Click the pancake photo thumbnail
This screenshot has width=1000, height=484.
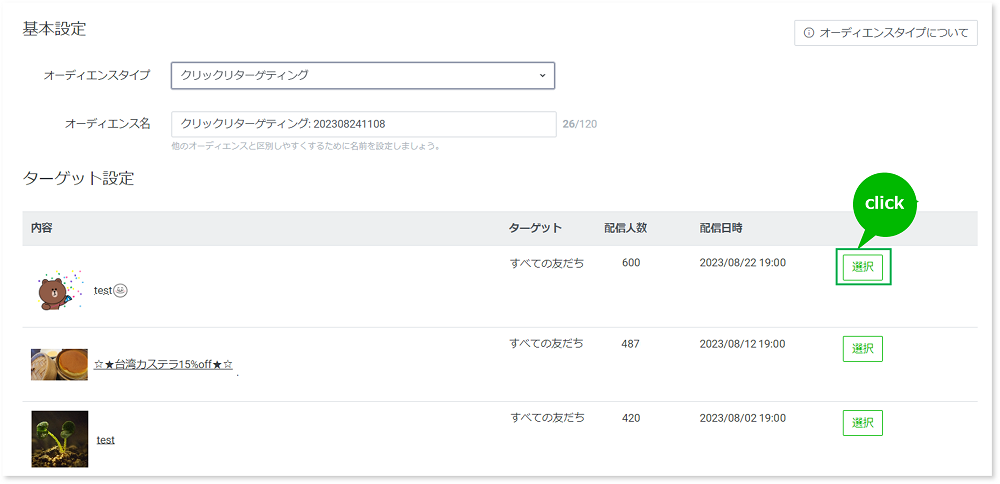[x=59, y=364]
